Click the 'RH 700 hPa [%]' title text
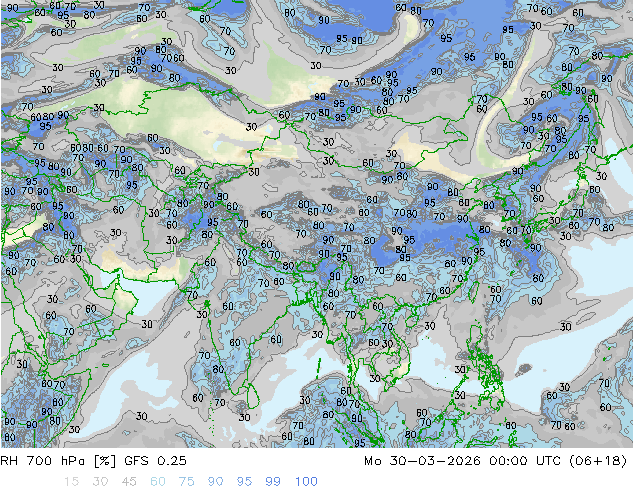634x490 pixels. coord(58,461)
